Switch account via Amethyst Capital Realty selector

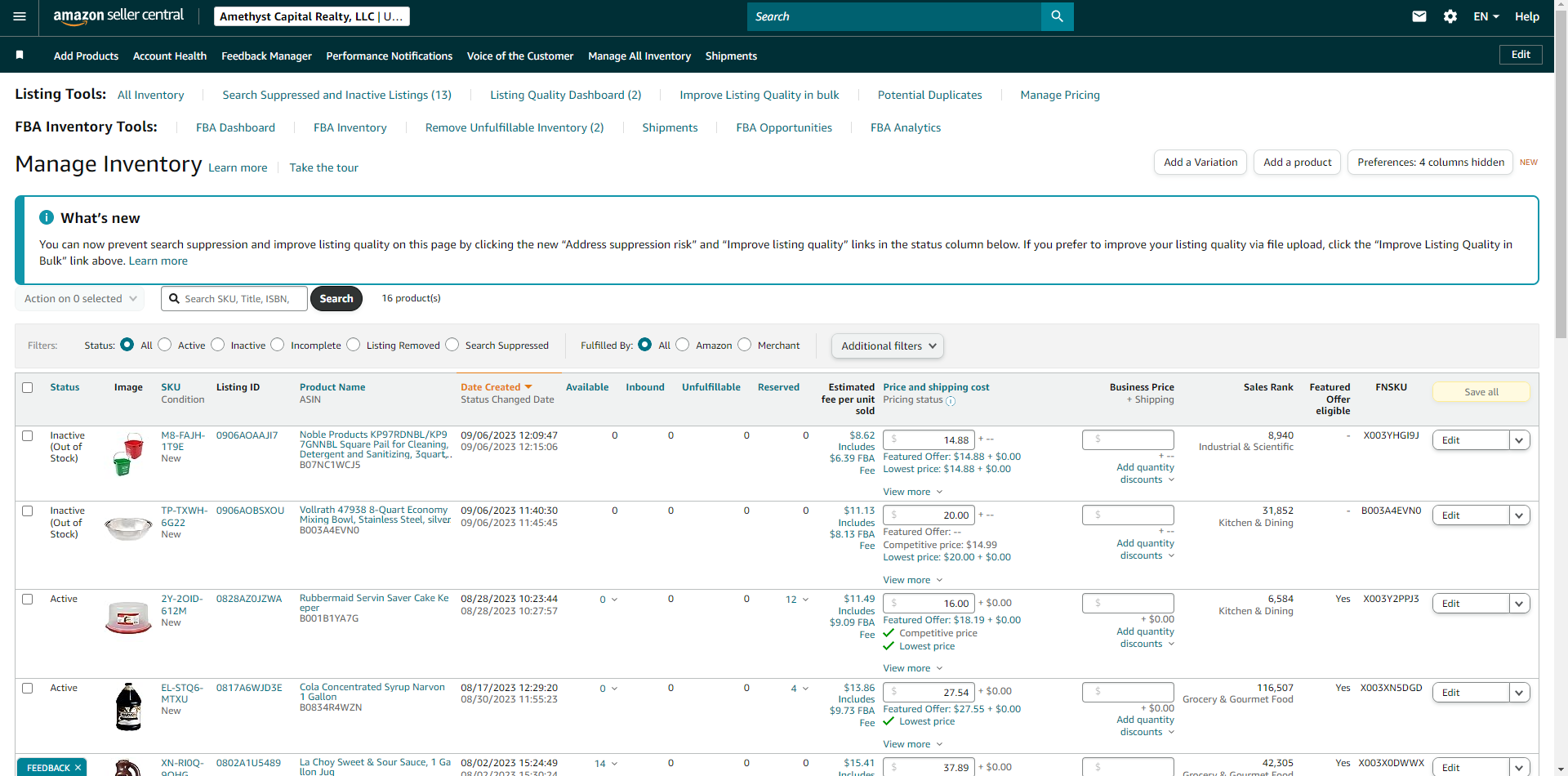click(312, 16)
